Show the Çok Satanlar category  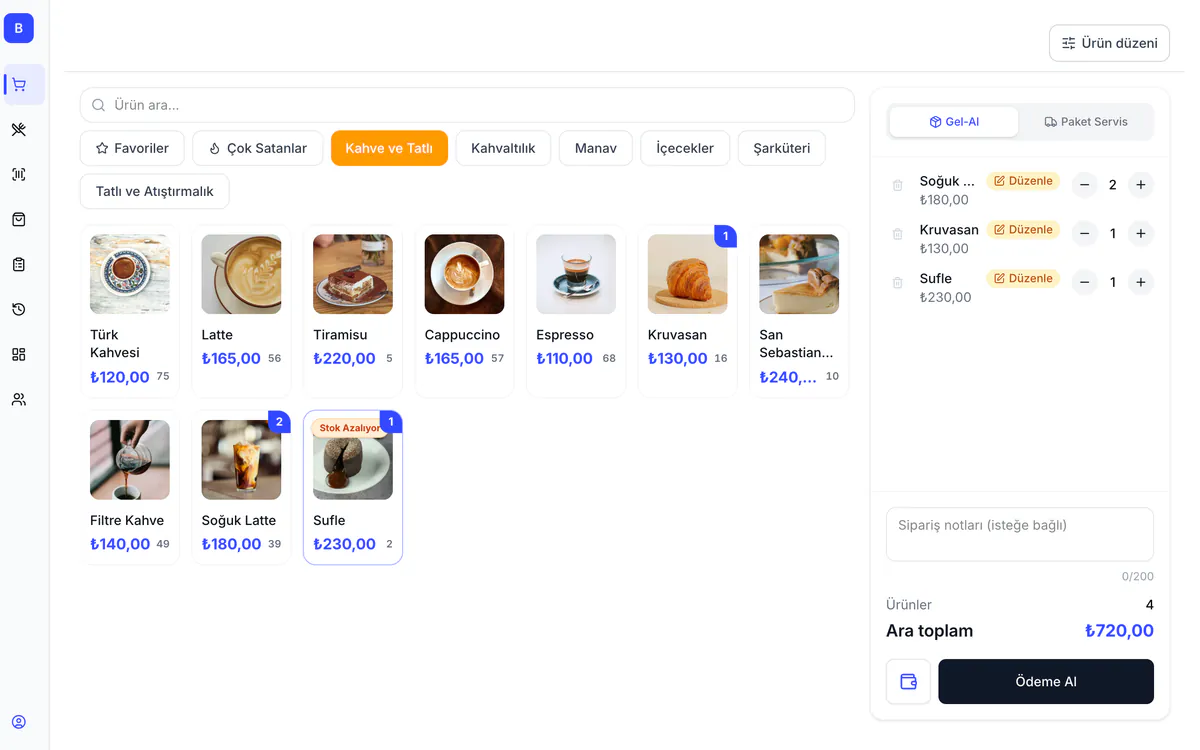tap(258, 148)
